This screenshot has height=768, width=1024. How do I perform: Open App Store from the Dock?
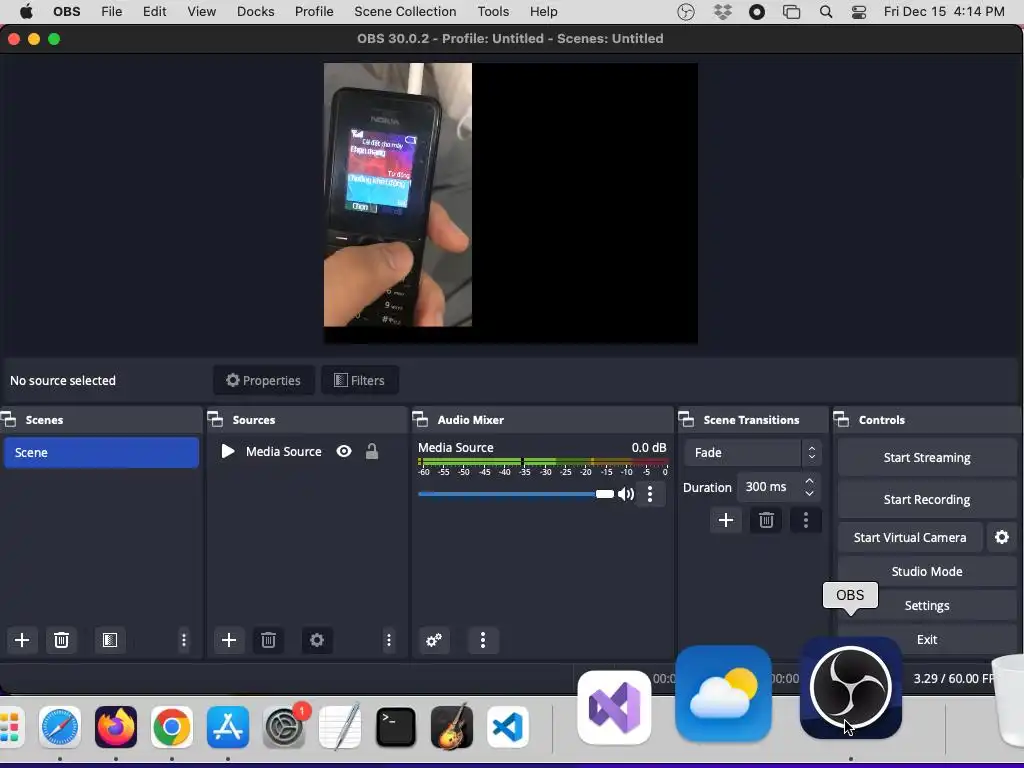[x=228, y=727]
